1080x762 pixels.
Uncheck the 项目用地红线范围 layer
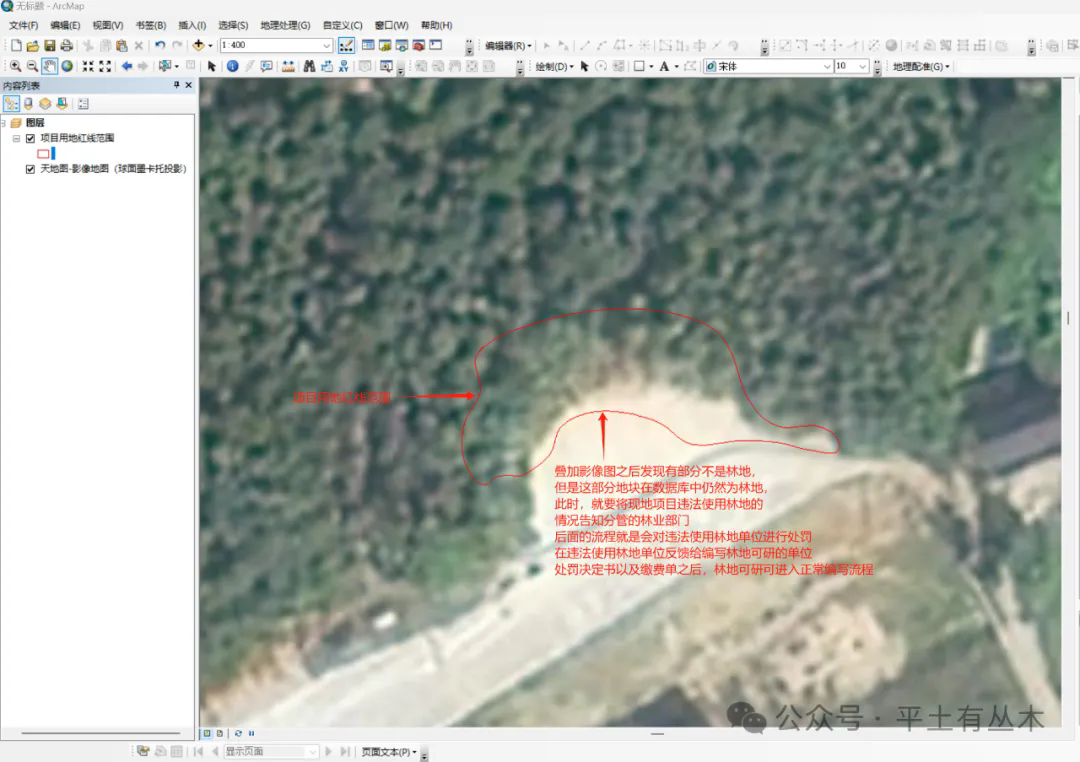coord(30,138)
